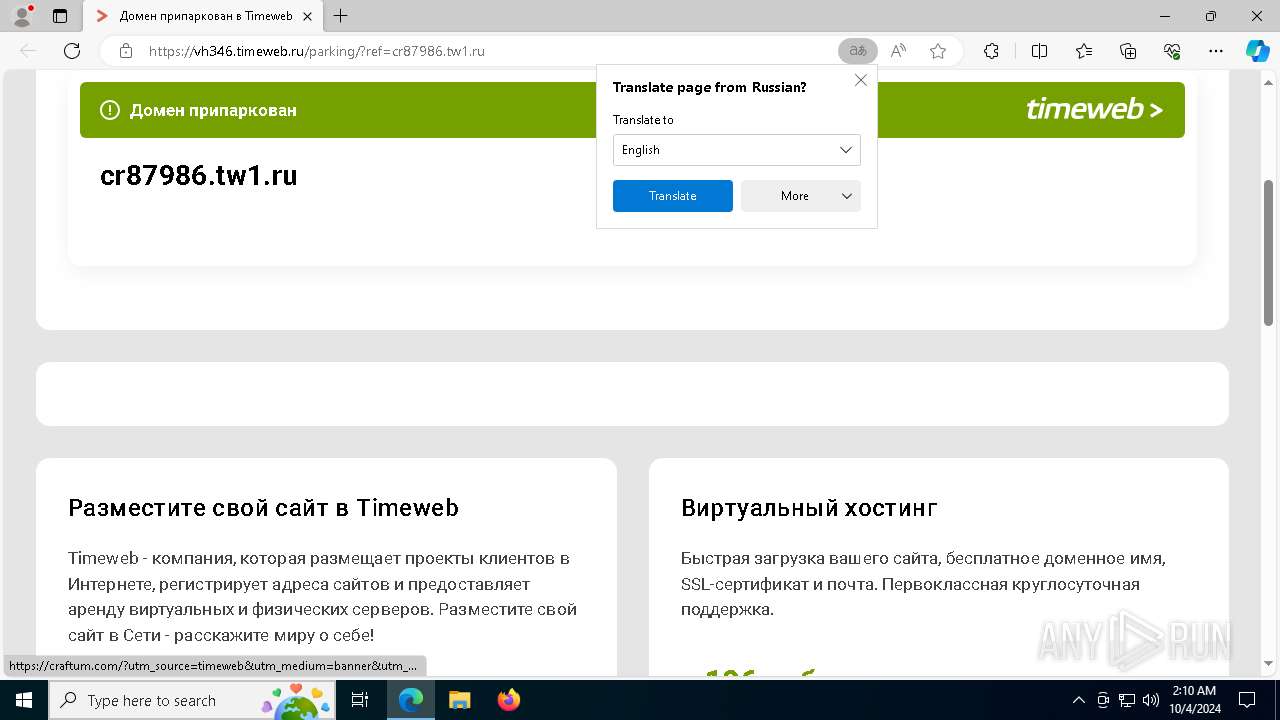Open the notifications center icon
This screenshot has height=720, width=1280.
(x=1247, y=700)
